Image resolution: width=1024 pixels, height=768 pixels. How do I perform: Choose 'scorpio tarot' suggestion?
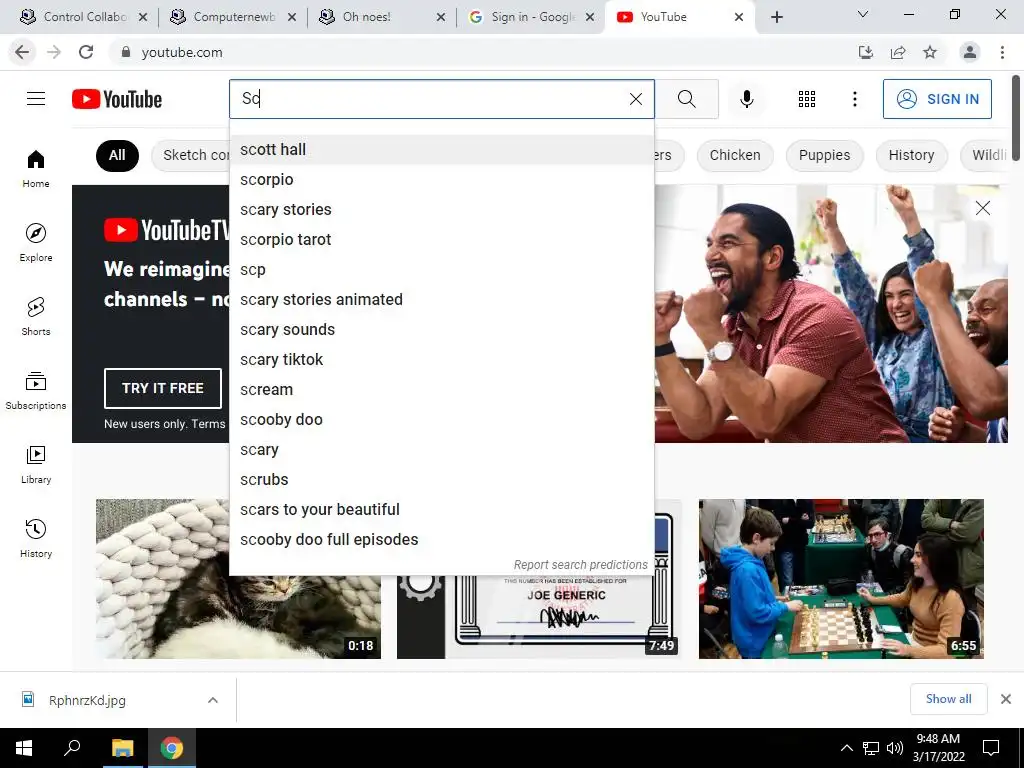click(x=441, y=240)
